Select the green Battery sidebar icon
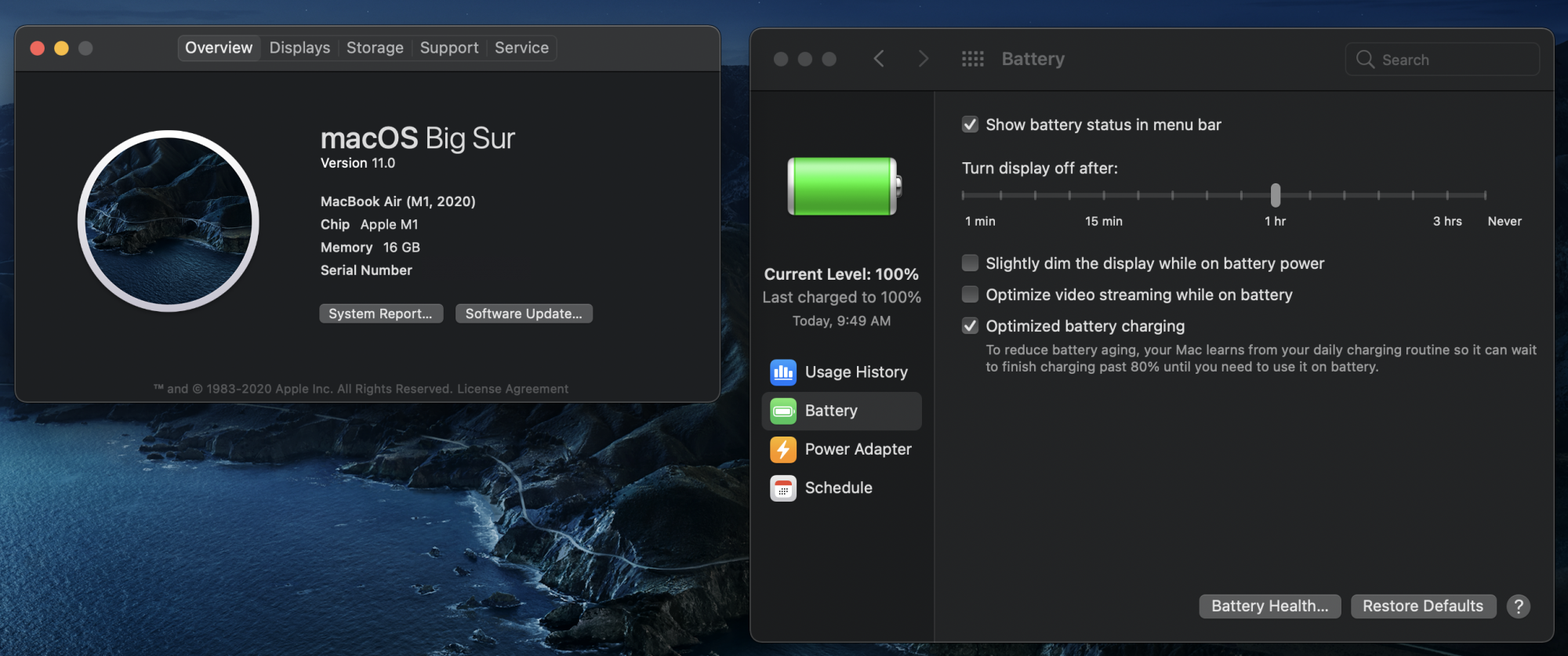This screenshot has height=656, width=1568. pyautogui.click(x=782, y=411)
